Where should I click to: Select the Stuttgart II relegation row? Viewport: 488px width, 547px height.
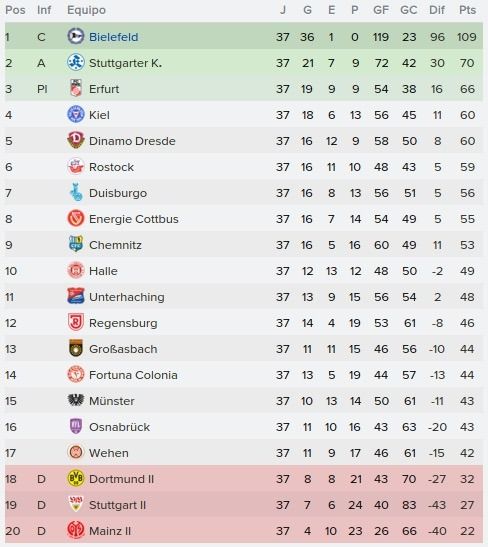click(244, 504)
